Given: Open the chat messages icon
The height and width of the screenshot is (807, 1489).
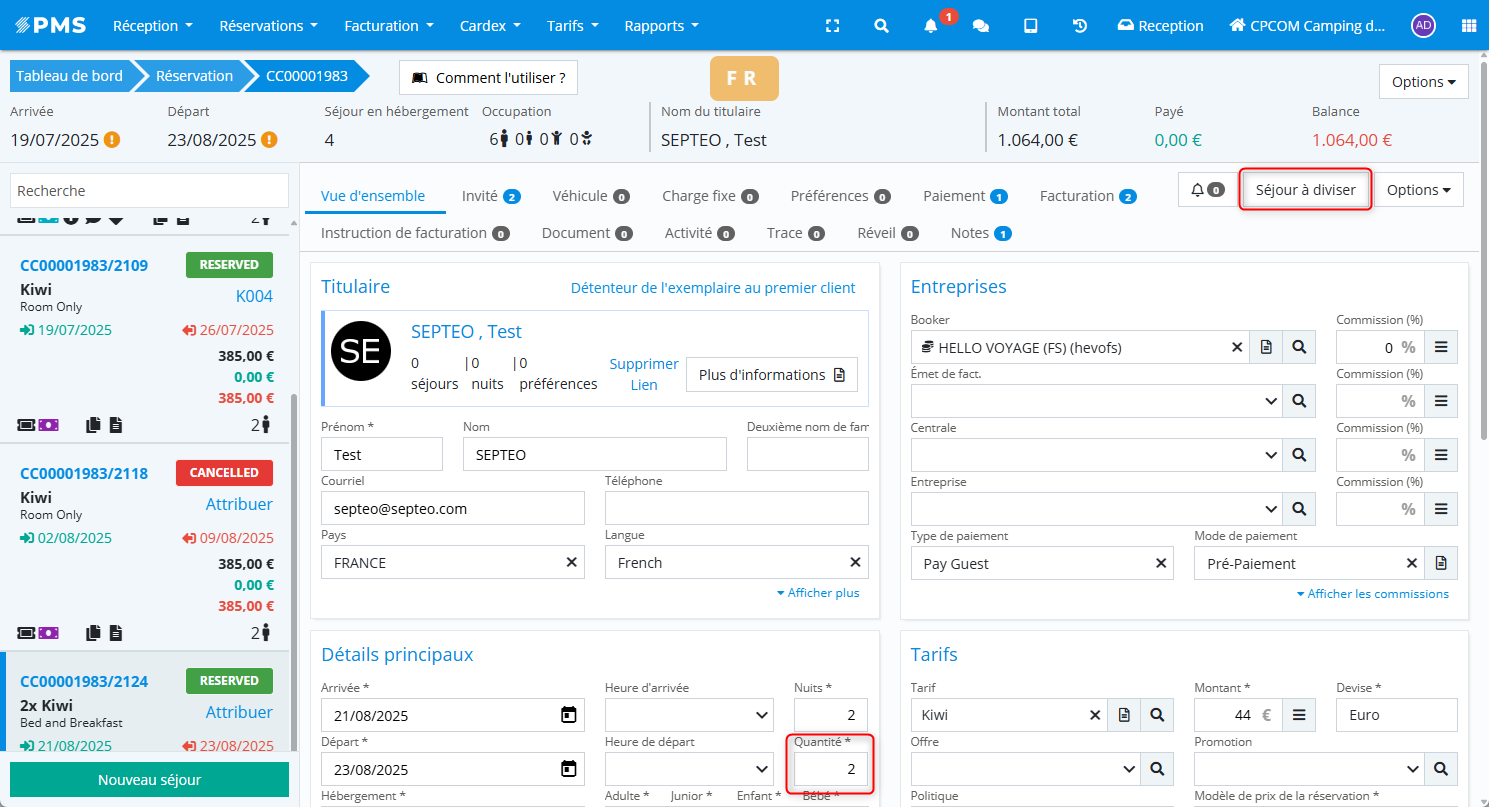Looking at the screenshot, I should pos(981,26).
